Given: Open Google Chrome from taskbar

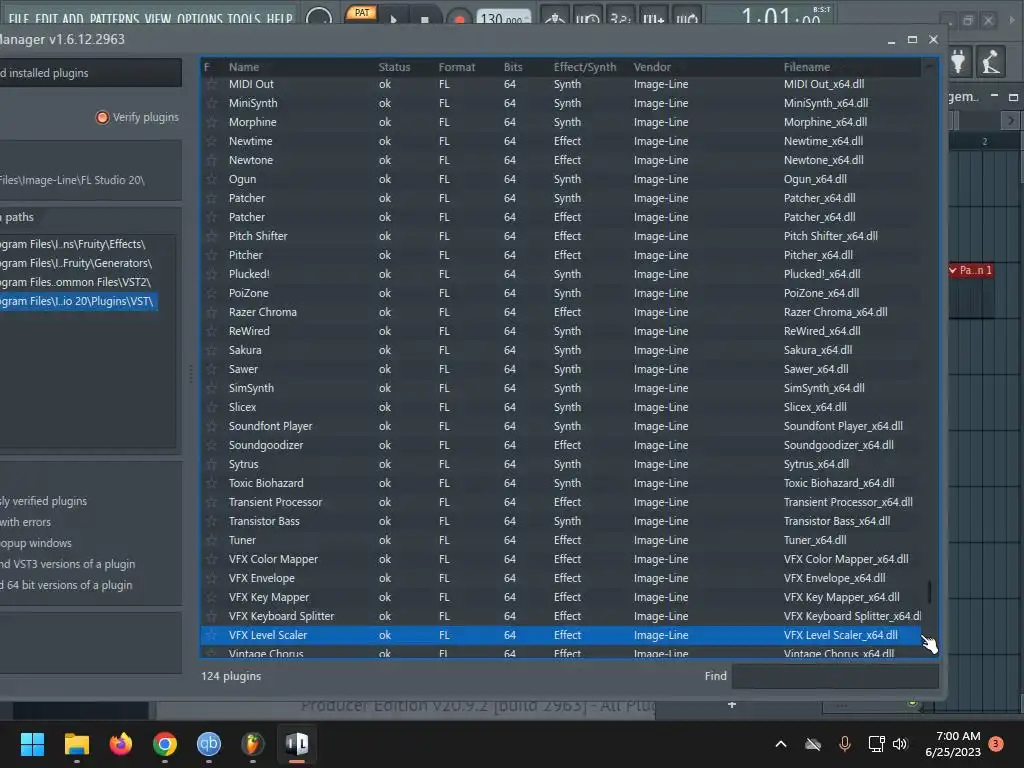Looking at the screenshot, I should (x=165, y=744).
